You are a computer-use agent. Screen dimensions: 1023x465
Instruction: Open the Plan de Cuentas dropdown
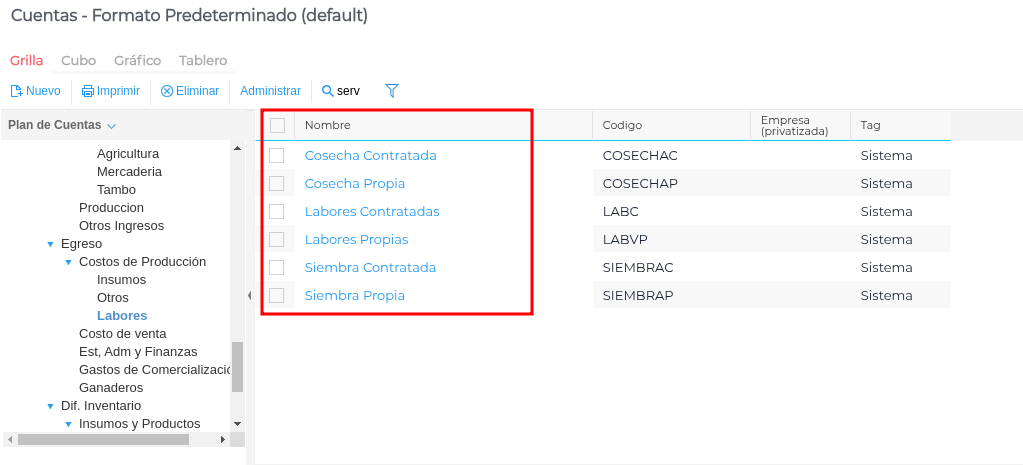pos(111,126)
